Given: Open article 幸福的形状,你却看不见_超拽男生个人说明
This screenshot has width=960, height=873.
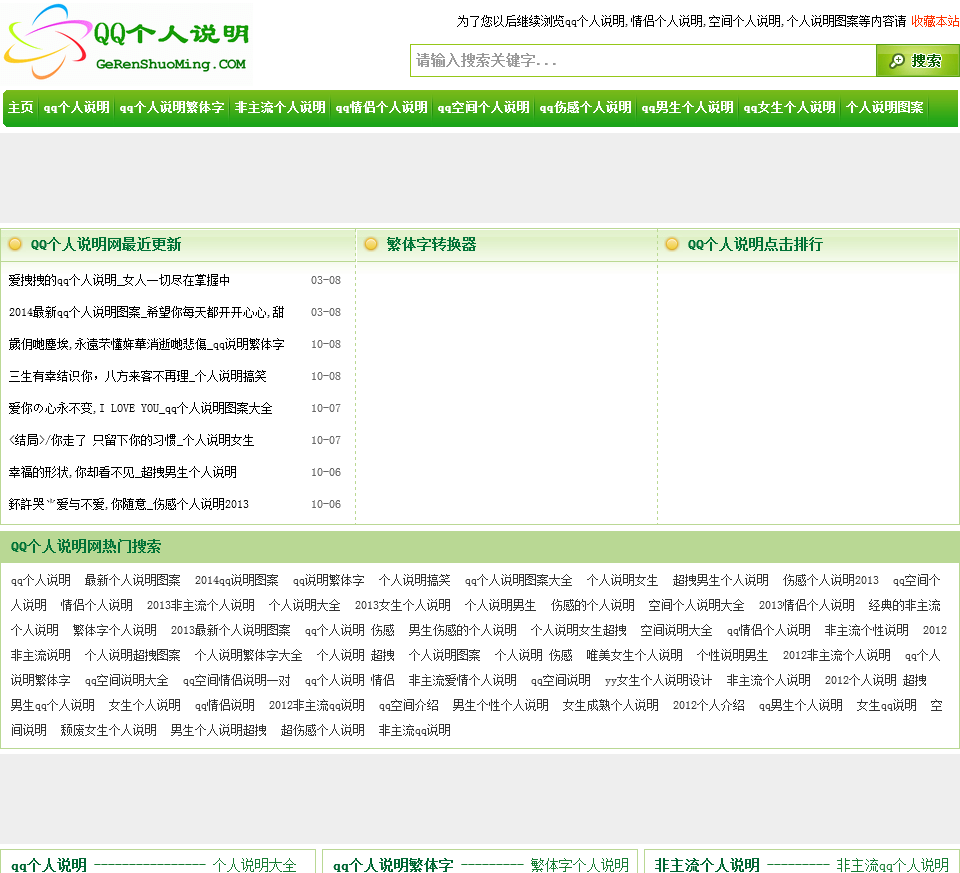Looking at the screenshot, I should [x=122, y=472].
